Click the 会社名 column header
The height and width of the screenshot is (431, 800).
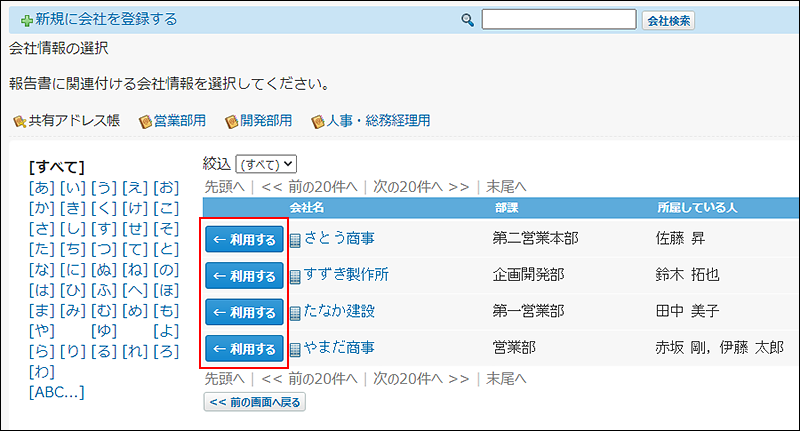tap(307, 208)
